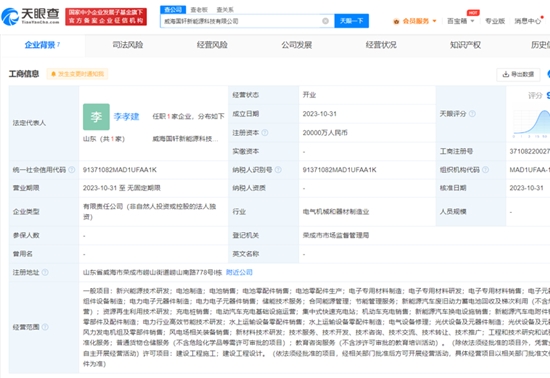Viewport: 550px width, 378px height.
Task: Click the 山东（共1家） region text
Action: click(104, 139)
